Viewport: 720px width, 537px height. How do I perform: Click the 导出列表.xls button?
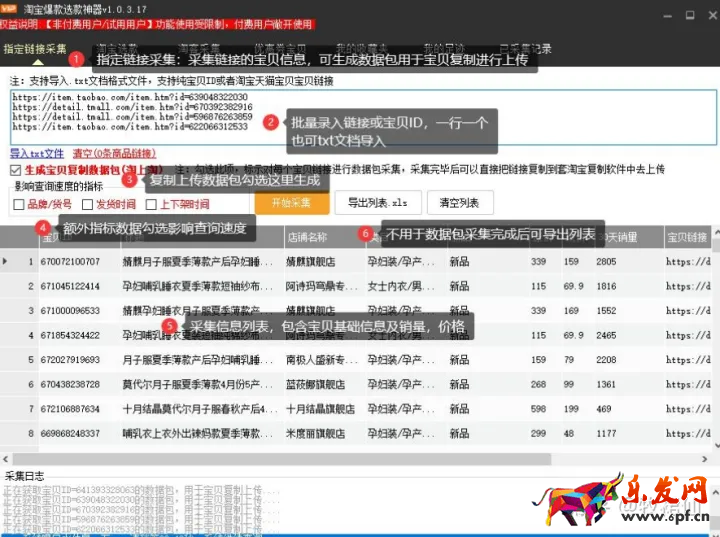click(x=377, y=202)
